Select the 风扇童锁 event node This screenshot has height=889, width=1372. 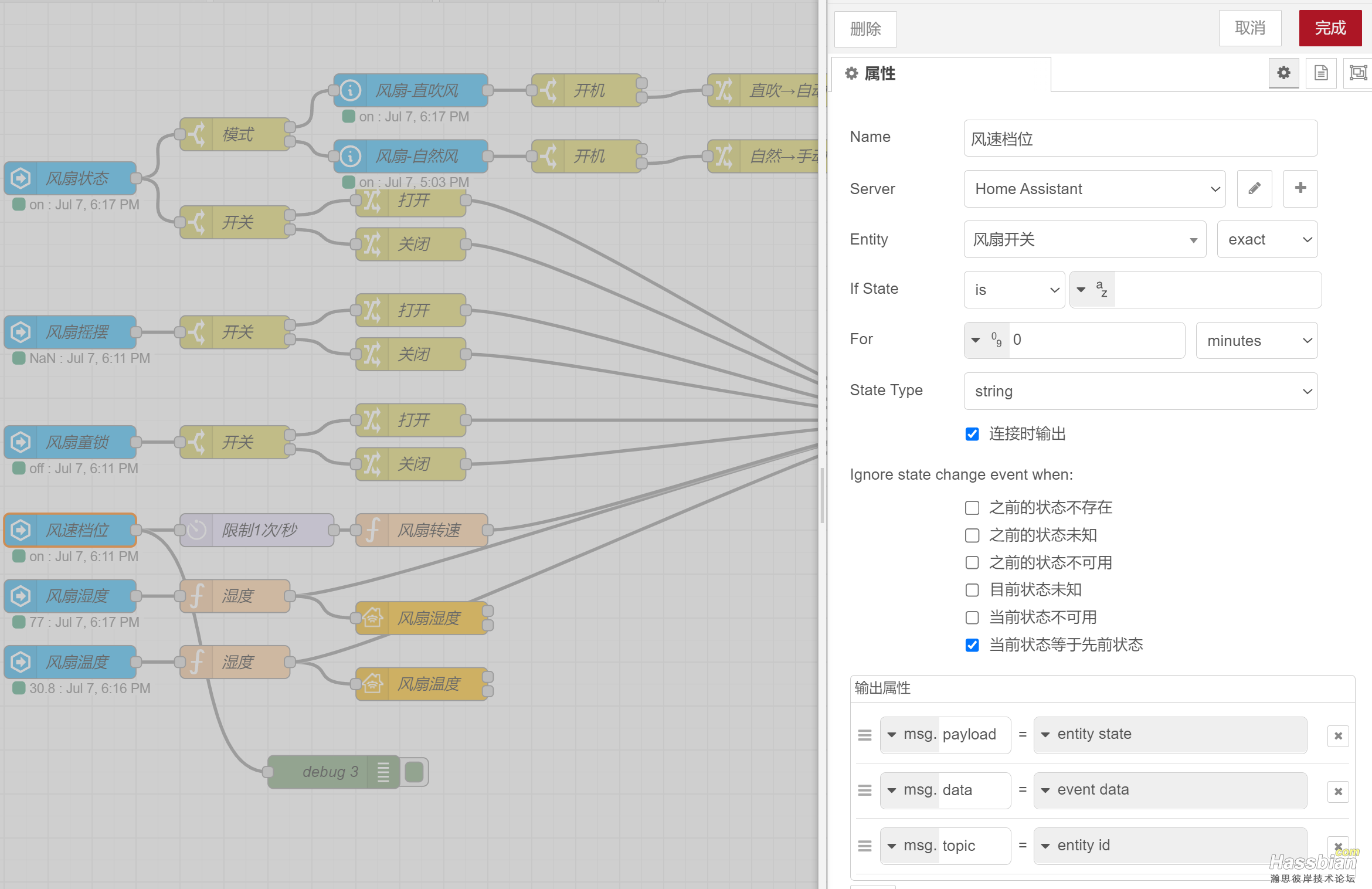(x=70, y=442)
